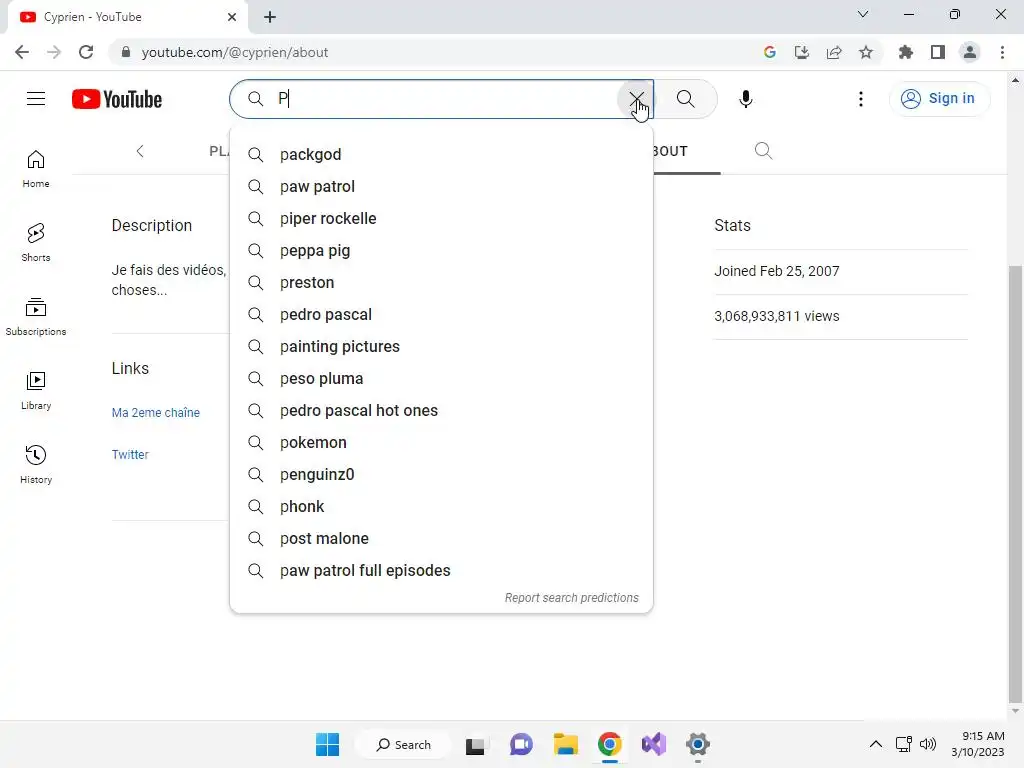Choose 'peso pluma' search suggestion
This screenshot has height=768, width=1024.
point(441,379)
